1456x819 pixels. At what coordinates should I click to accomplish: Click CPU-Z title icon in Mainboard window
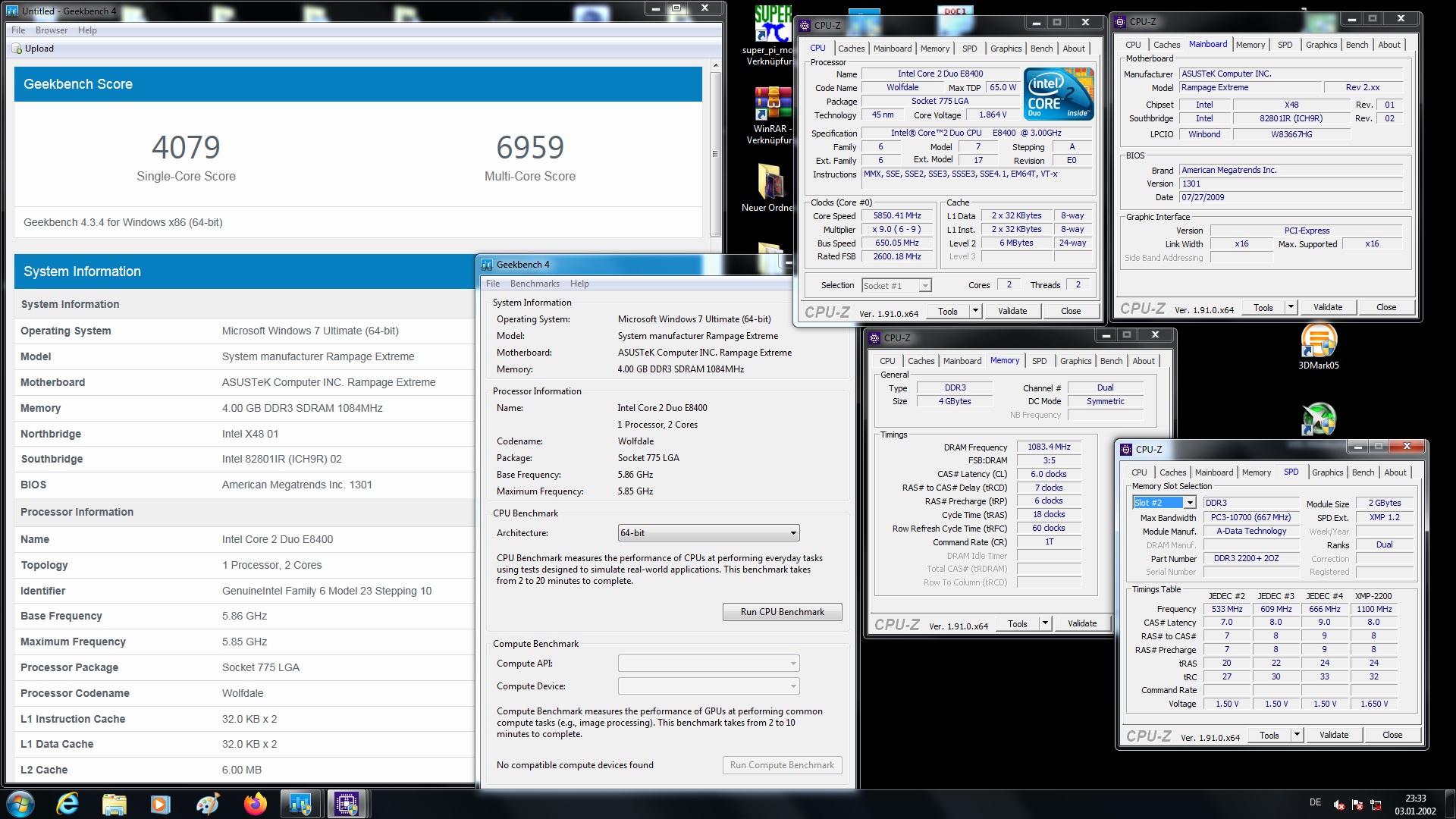click(x=1121, y=22)
